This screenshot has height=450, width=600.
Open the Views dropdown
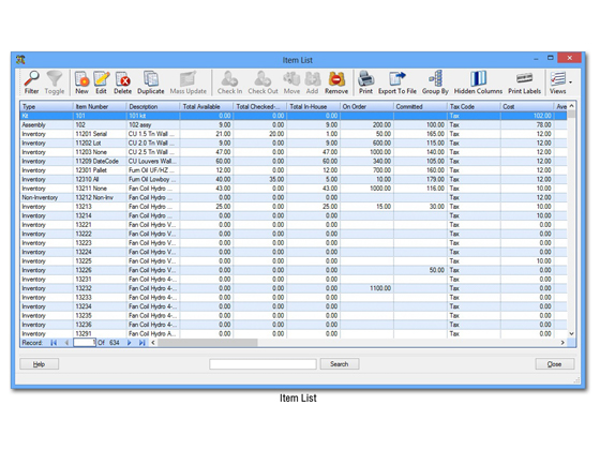(x=557, y=81)
